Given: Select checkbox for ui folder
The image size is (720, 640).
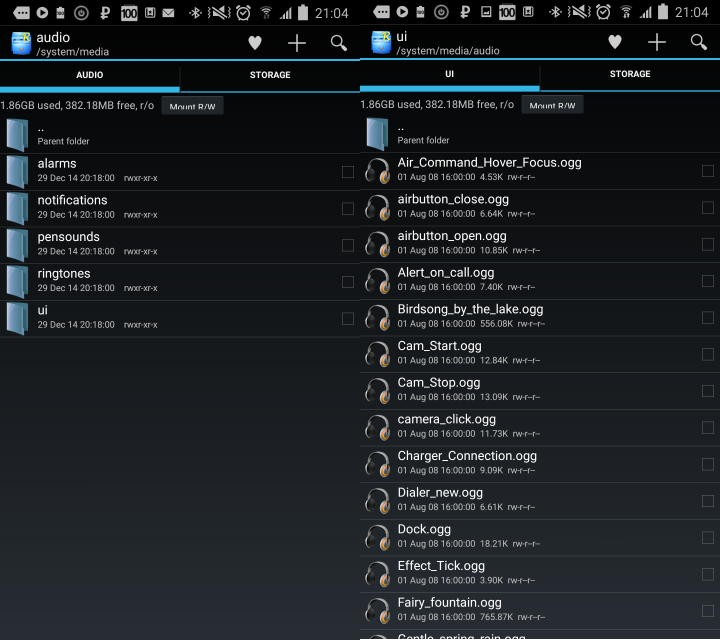Looking at the screenshot, I should pyautogui.click(x=348, y=319).
